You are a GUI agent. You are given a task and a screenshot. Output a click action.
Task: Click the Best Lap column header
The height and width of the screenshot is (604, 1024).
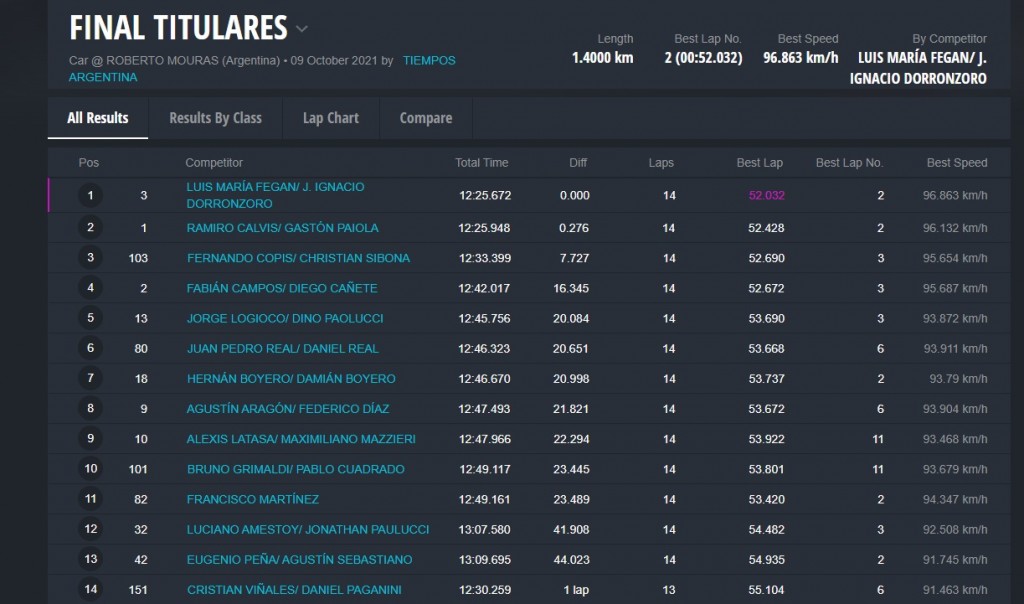[x=760, y=163]
